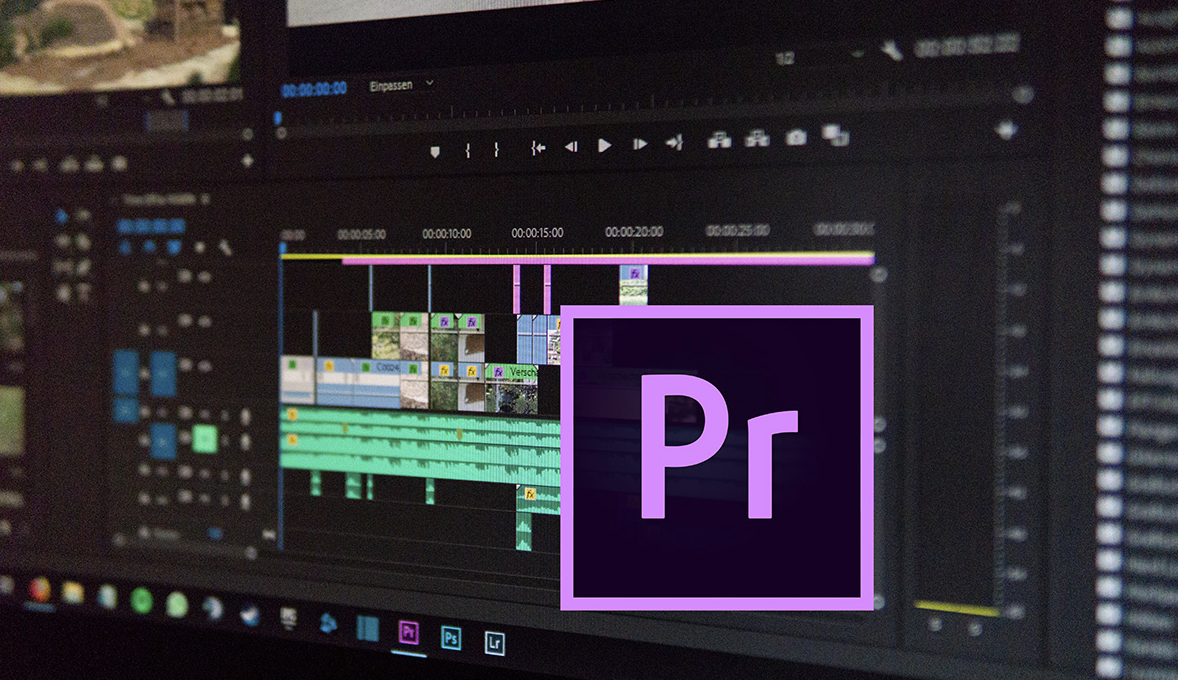Image resolution: width=1178 pixels, height=680 pixels.
Task: Open the browser icon with blue underline in taskbar
Action: tap(38, 590)
